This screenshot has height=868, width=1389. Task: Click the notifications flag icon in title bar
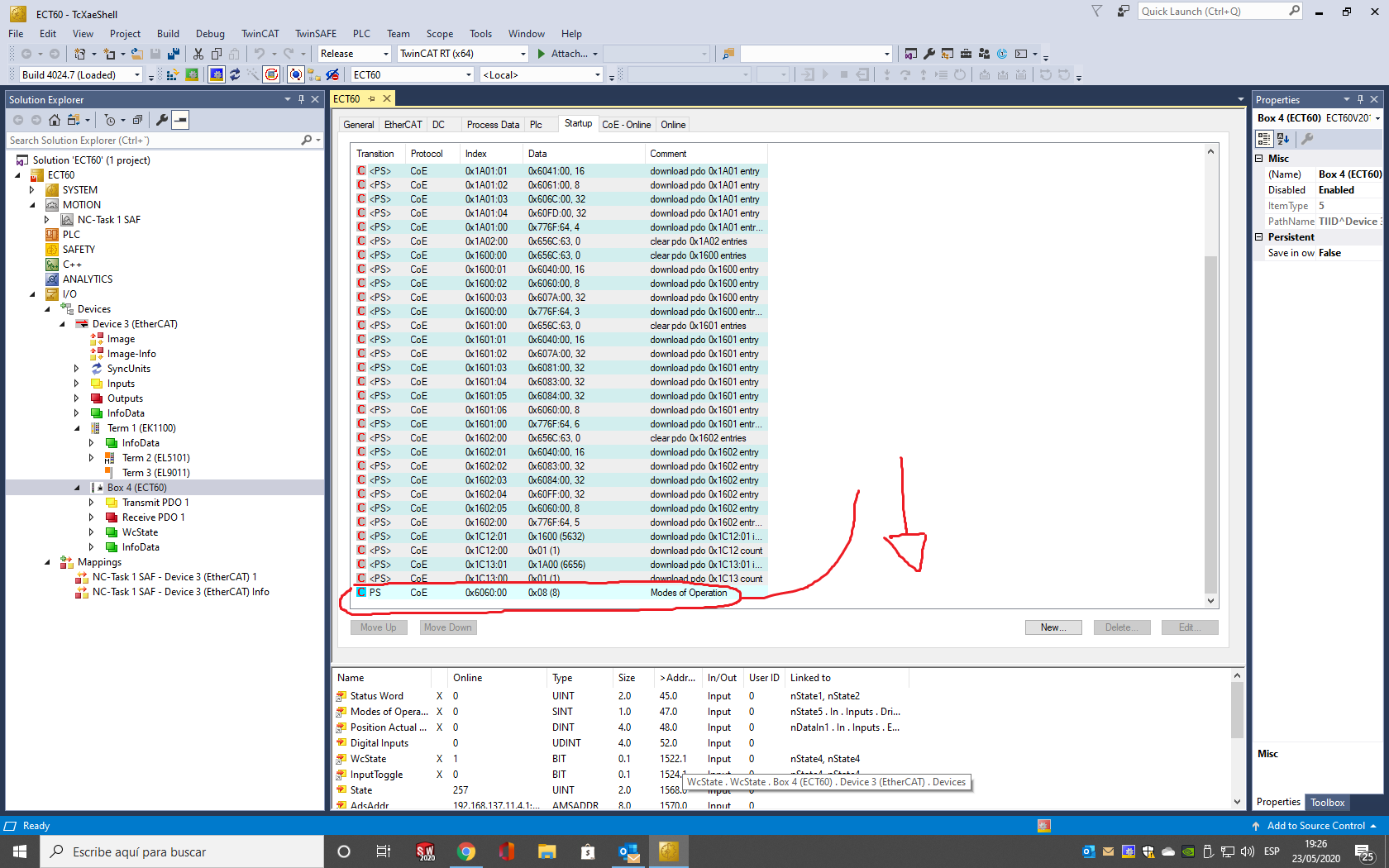click(x=1097, y=11)
